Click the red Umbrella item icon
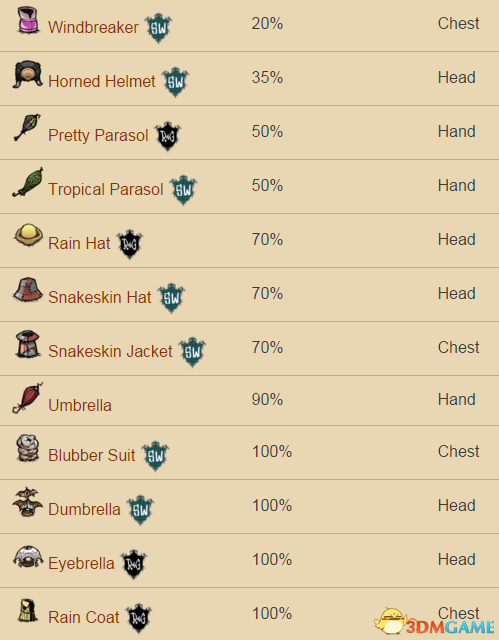Screen dimensions: 499x640 point(27,398)
